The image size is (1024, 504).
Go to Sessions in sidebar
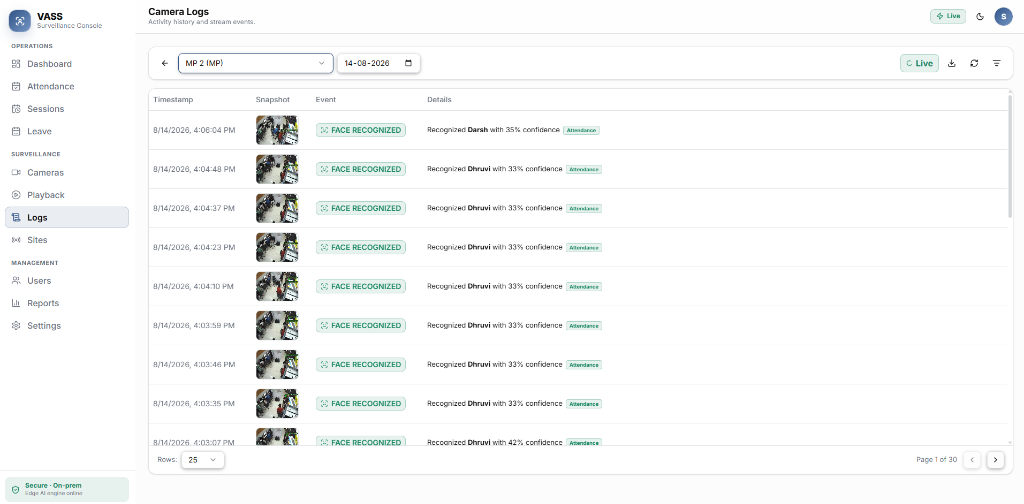tap(67, 109)
